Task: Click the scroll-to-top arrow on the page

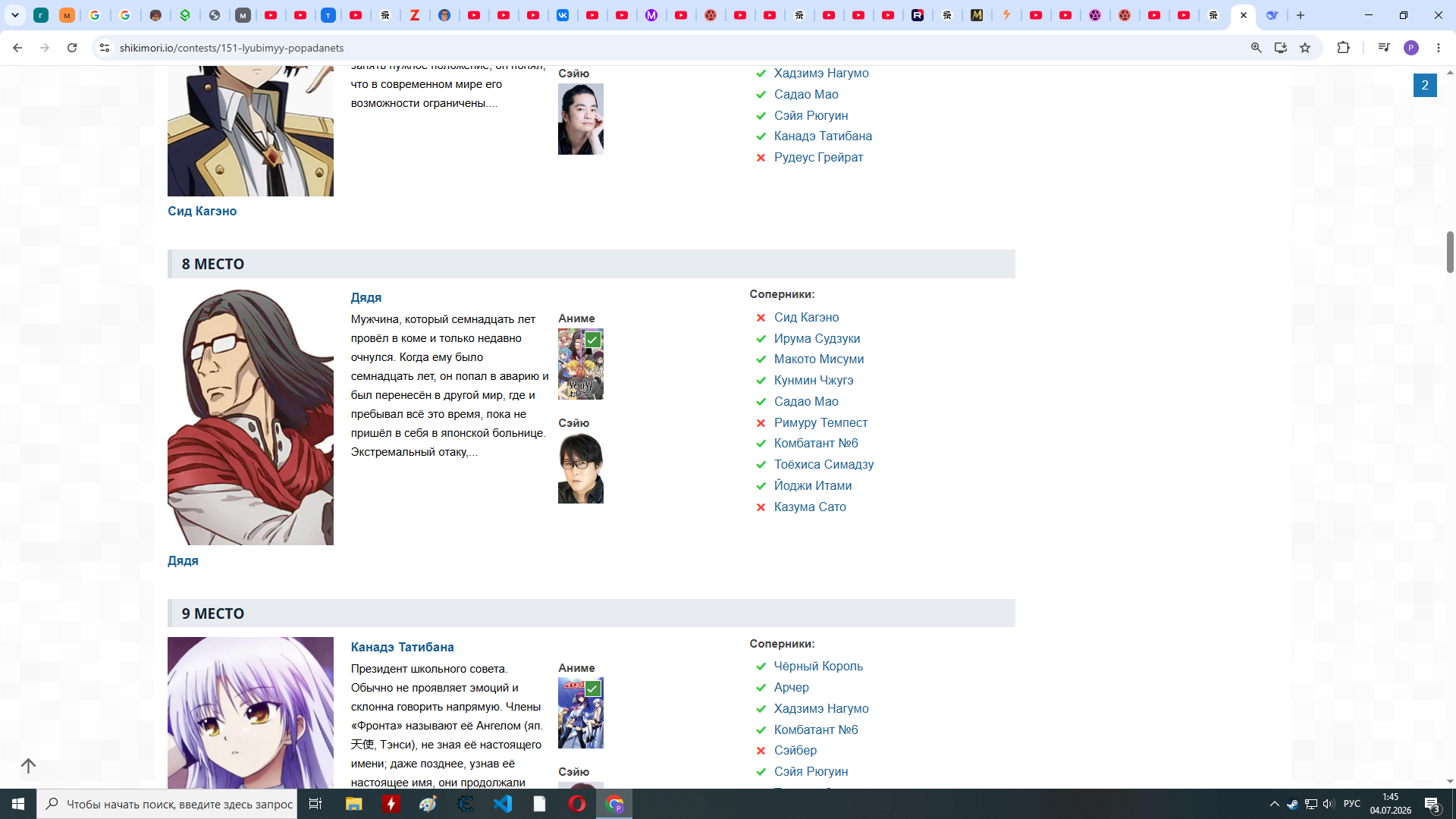Action: click(x=28, y=766)
